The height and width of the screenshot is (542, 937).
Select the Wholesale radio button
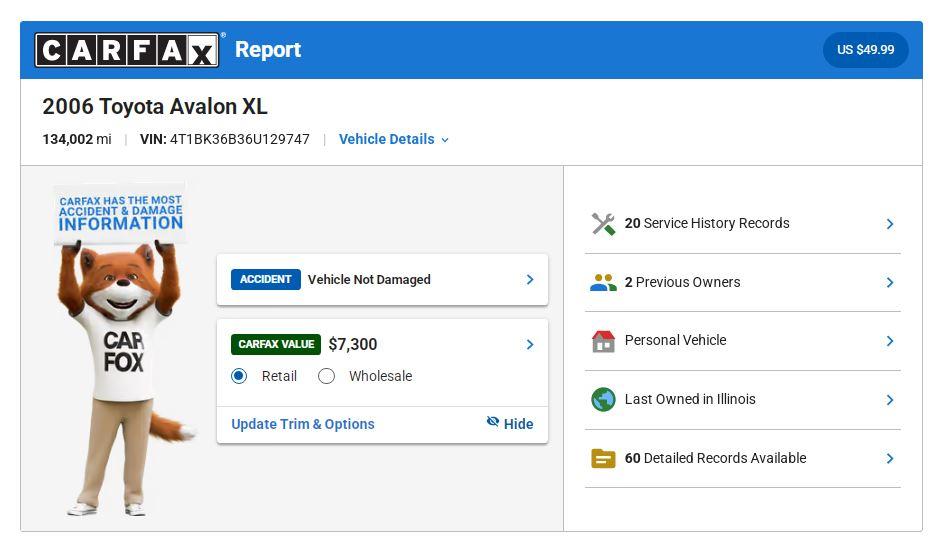pos(326,376)
